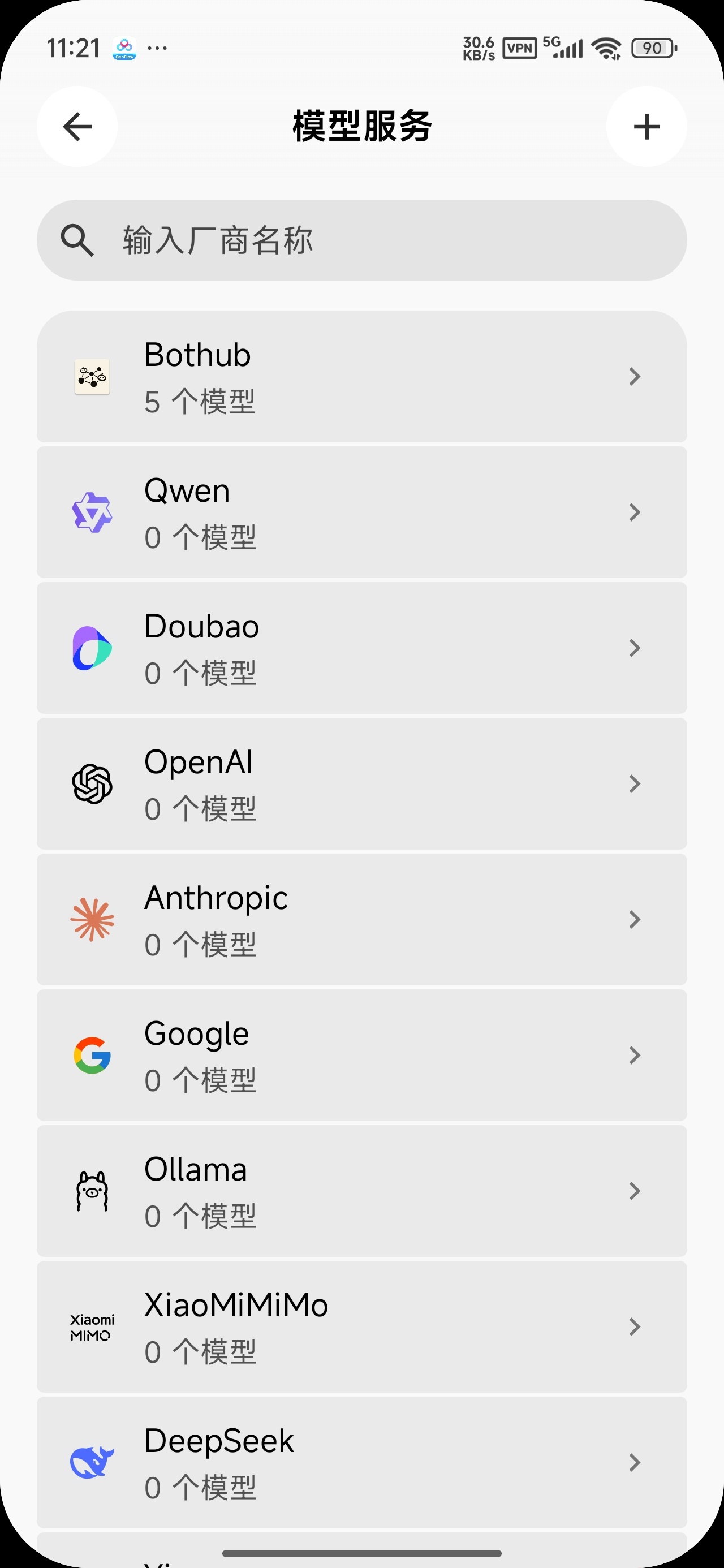The height and width of the screenshot is (1568, 724).
Task: Tap the DeepSeek whale icon
Action: click(x=92, y=1463)
